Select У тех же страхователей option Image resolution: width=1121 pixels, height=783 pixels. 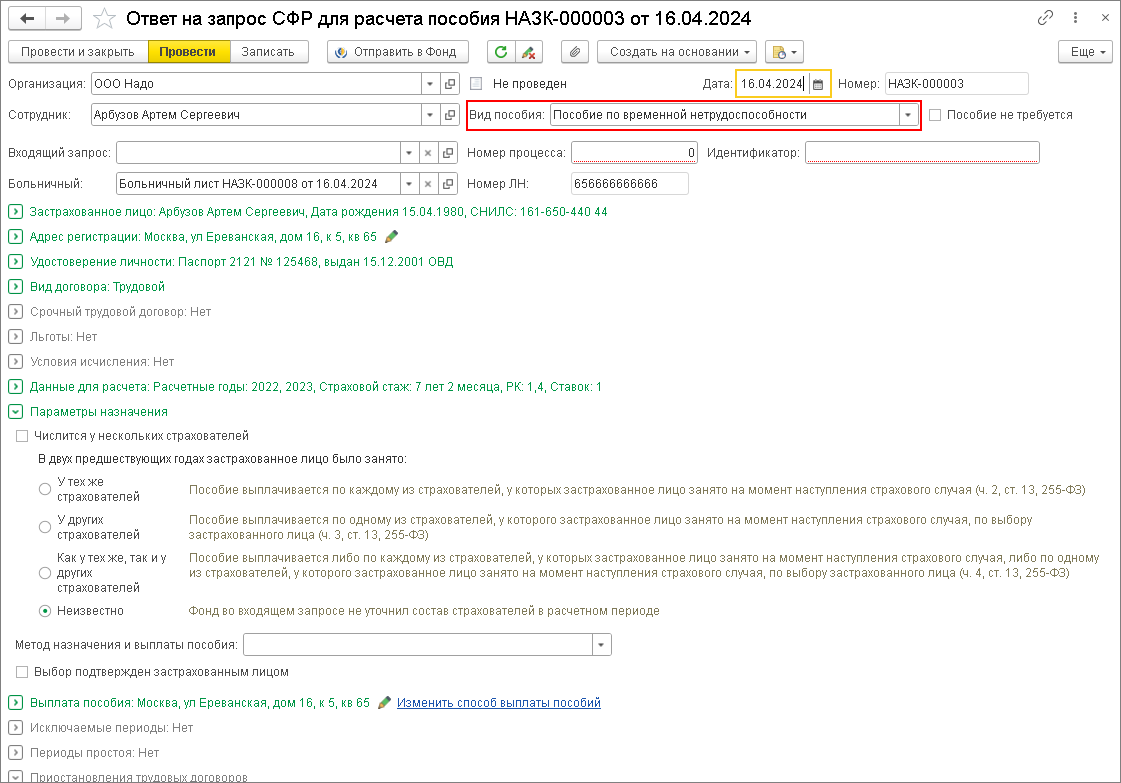pos(44,489)
